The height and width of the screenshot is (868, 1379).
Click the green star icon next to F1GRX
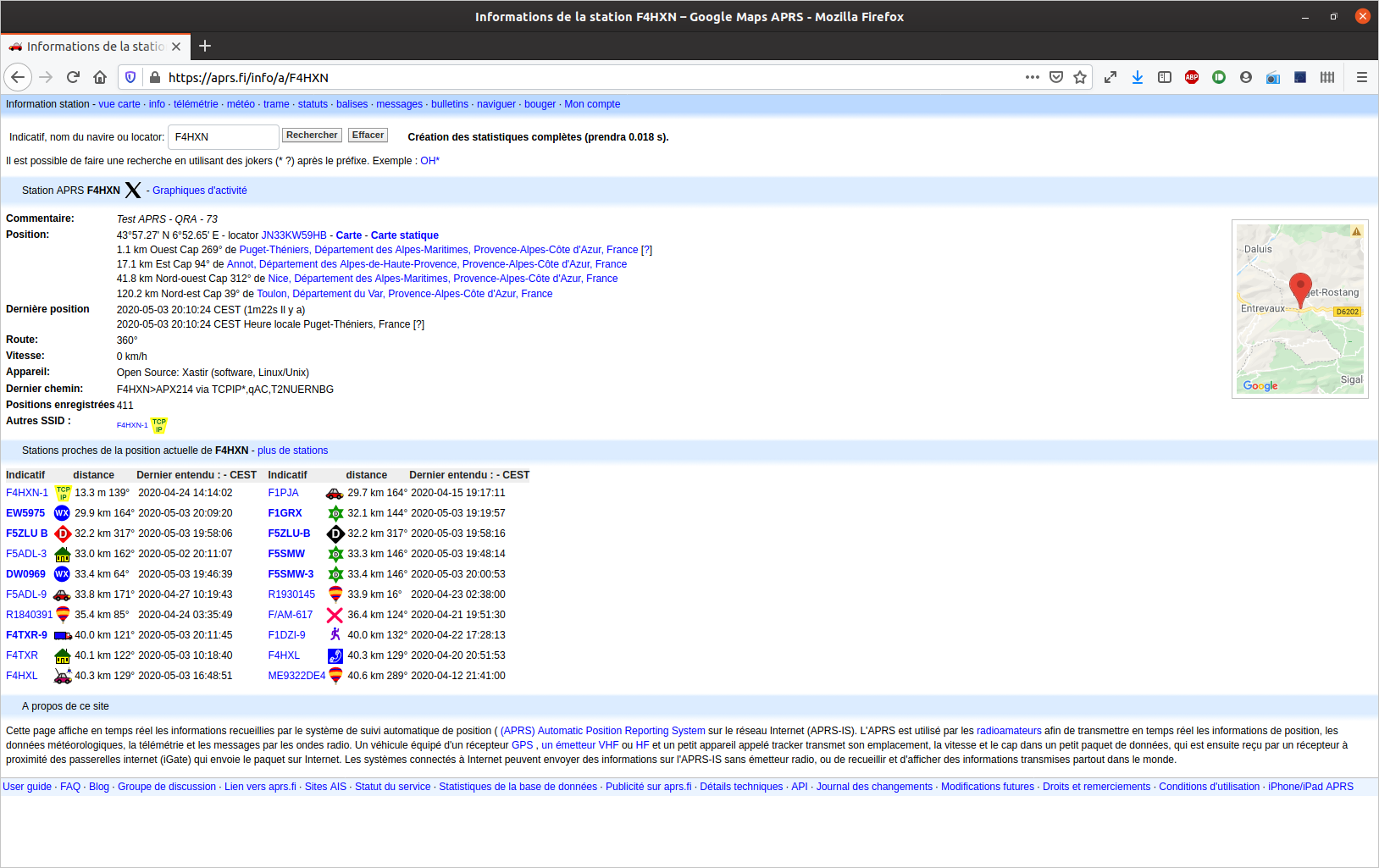point(335,513)
